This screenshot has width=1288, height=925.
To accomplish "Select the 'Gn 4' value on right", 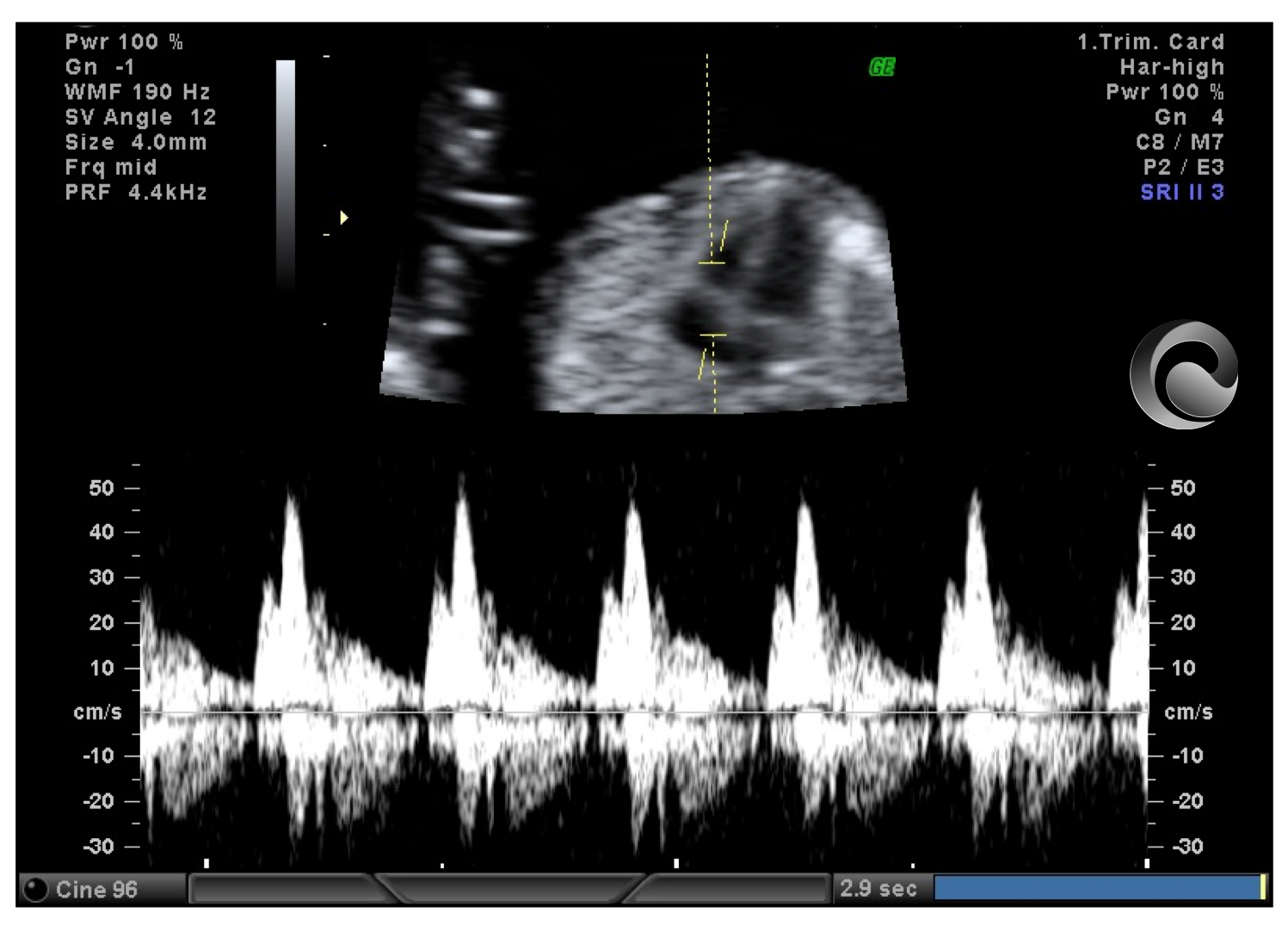I will pyautogui.click(x=1189, y=117).
